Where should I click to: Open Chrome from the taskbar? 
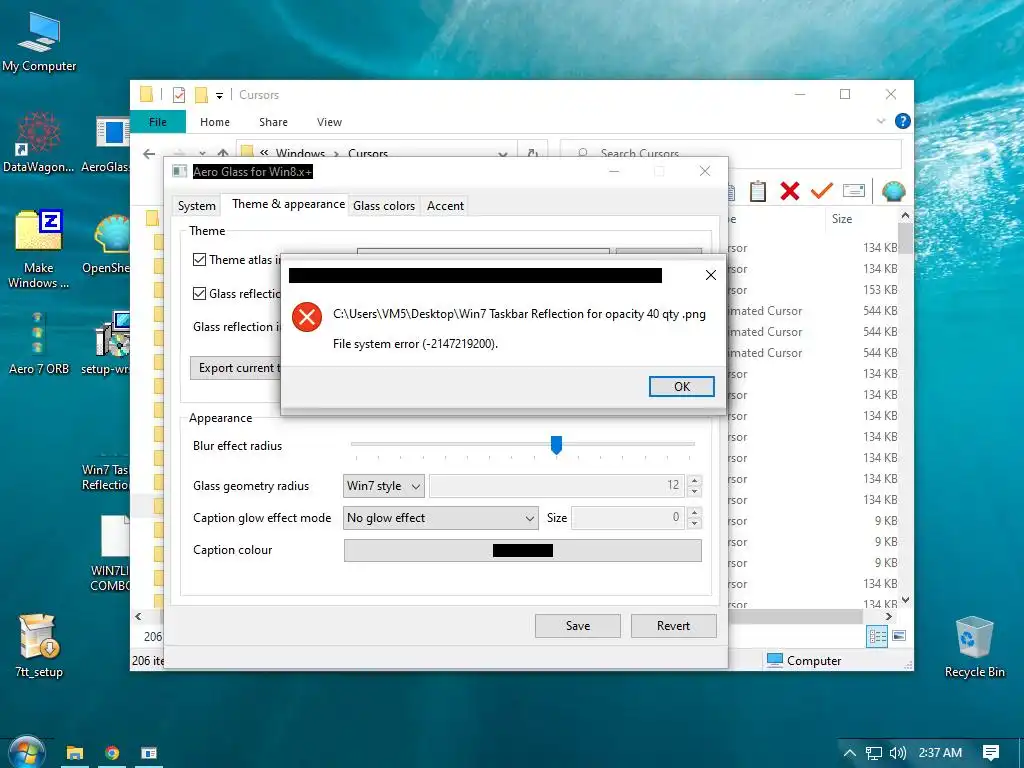pos(112,753)
